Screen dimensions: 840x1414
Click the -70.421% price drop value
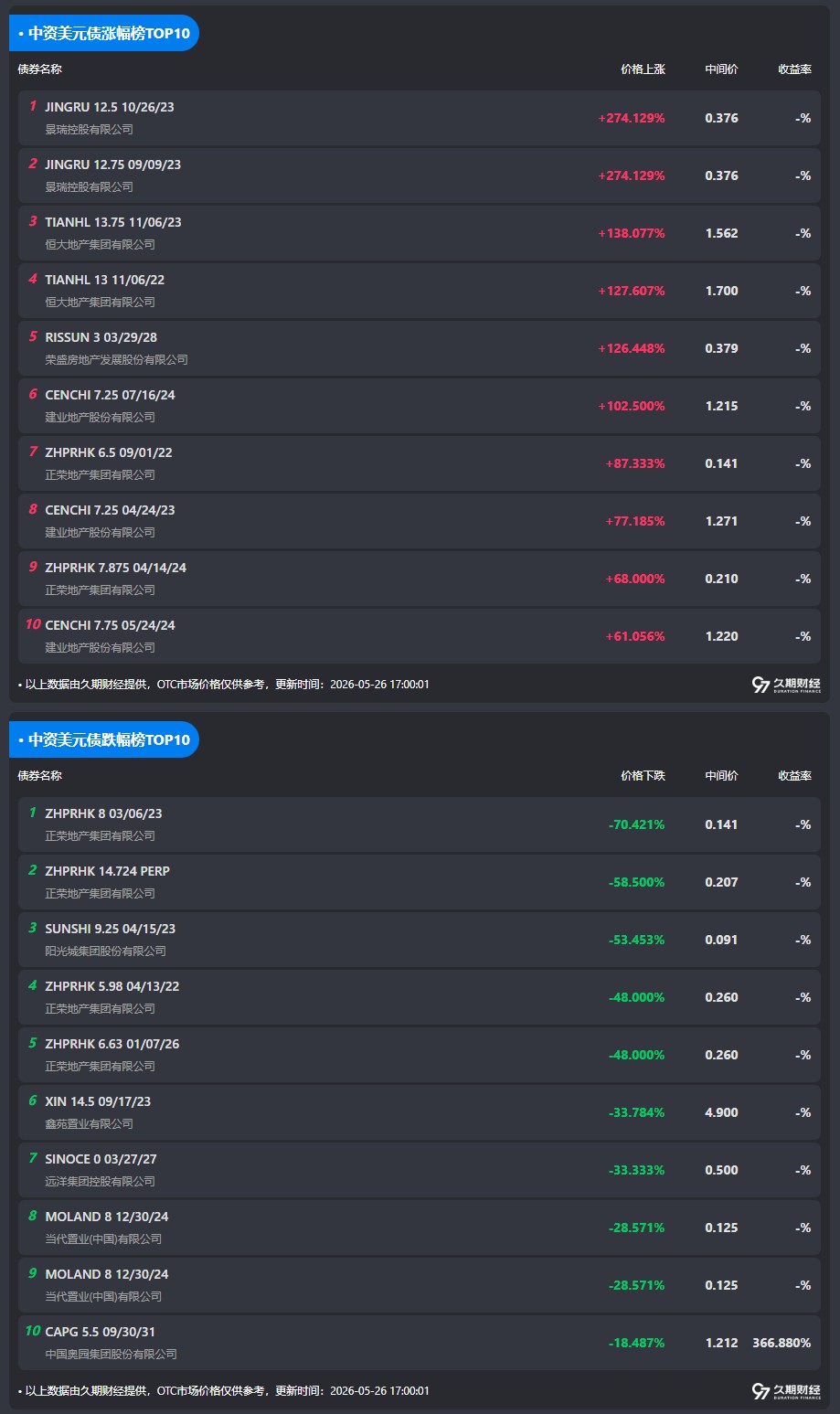(637, 824)
